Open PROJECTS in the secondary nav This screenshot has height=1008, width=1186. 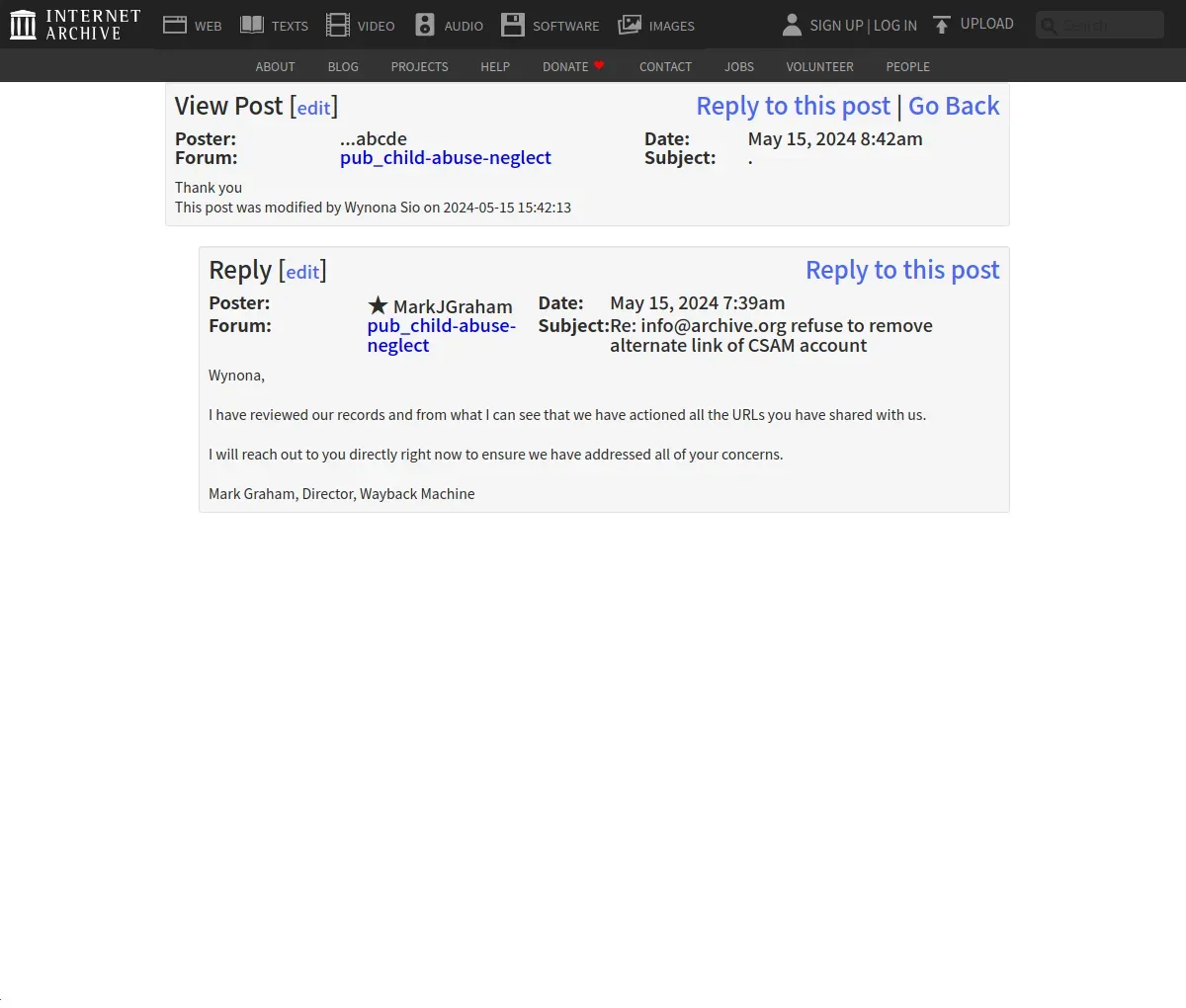click(419, 66)
